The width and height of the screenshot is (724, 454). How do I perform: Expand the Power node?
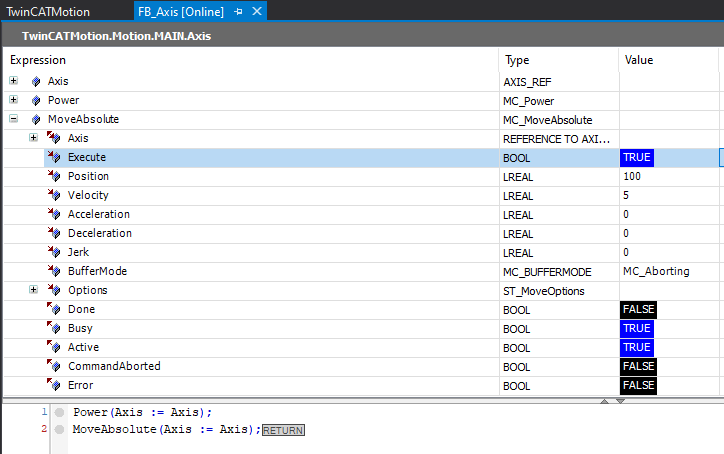pos(14,99)
